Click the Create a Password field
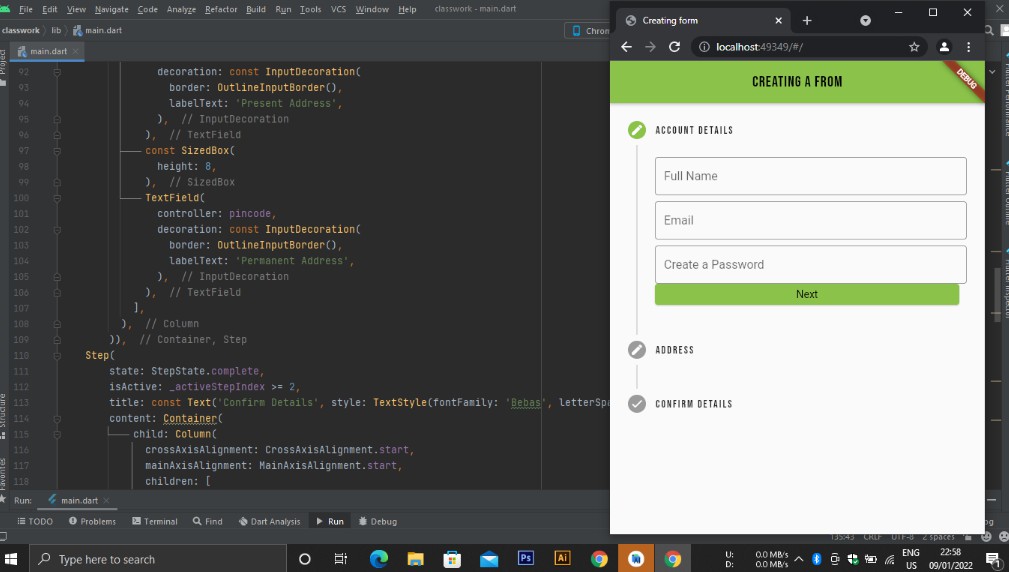Screen dimensions: 1009x572 coord(811,264)
